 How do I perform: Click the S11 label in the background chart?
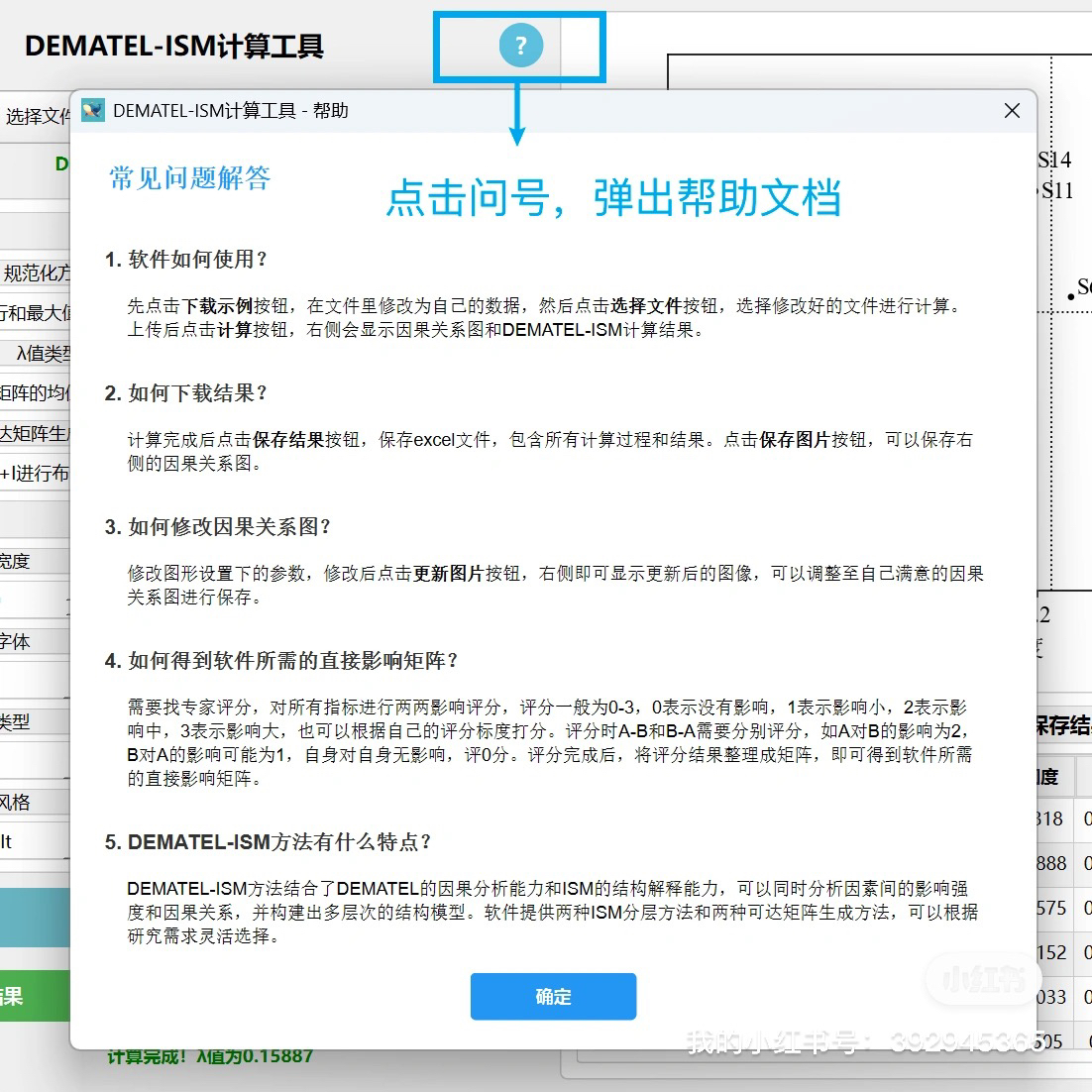(1057, 191)
